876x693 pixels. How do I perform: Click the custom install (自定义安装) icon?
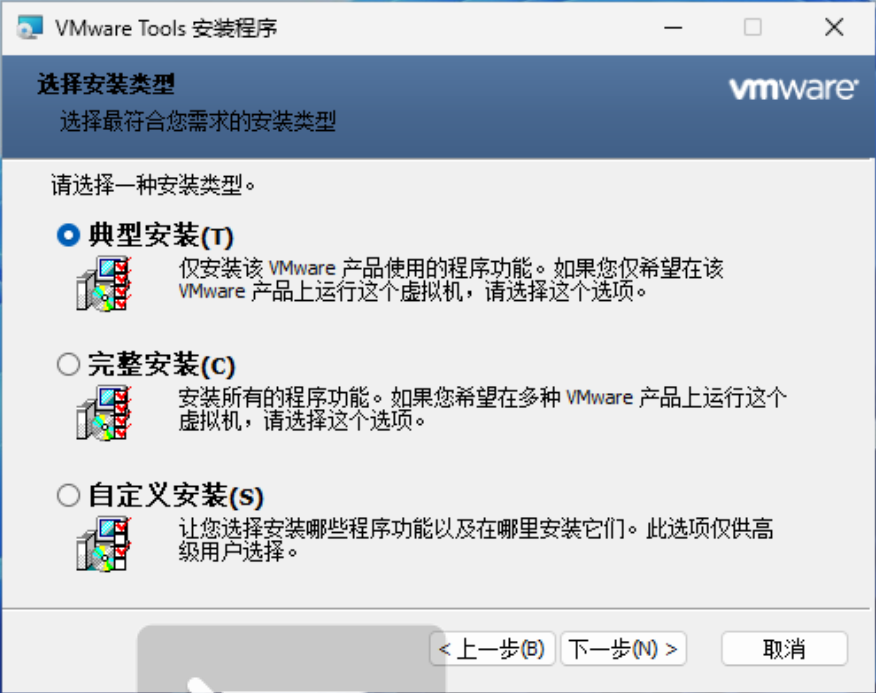point(104,544)
